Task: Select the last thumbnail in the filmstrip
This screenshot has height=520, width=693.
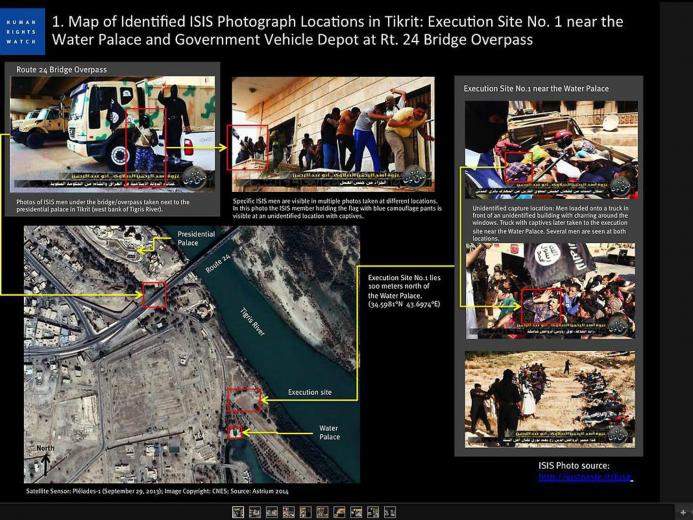Action: [390, 512]
